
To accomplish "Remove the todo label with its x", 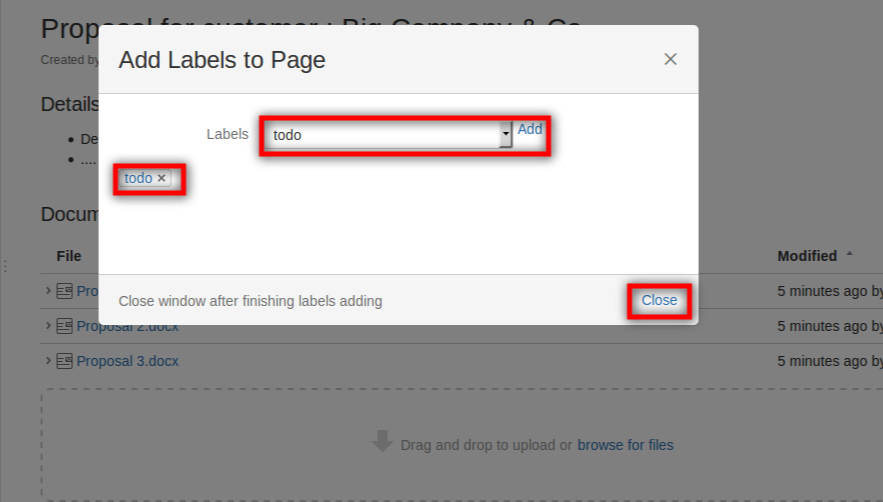I will coord(162,179).
